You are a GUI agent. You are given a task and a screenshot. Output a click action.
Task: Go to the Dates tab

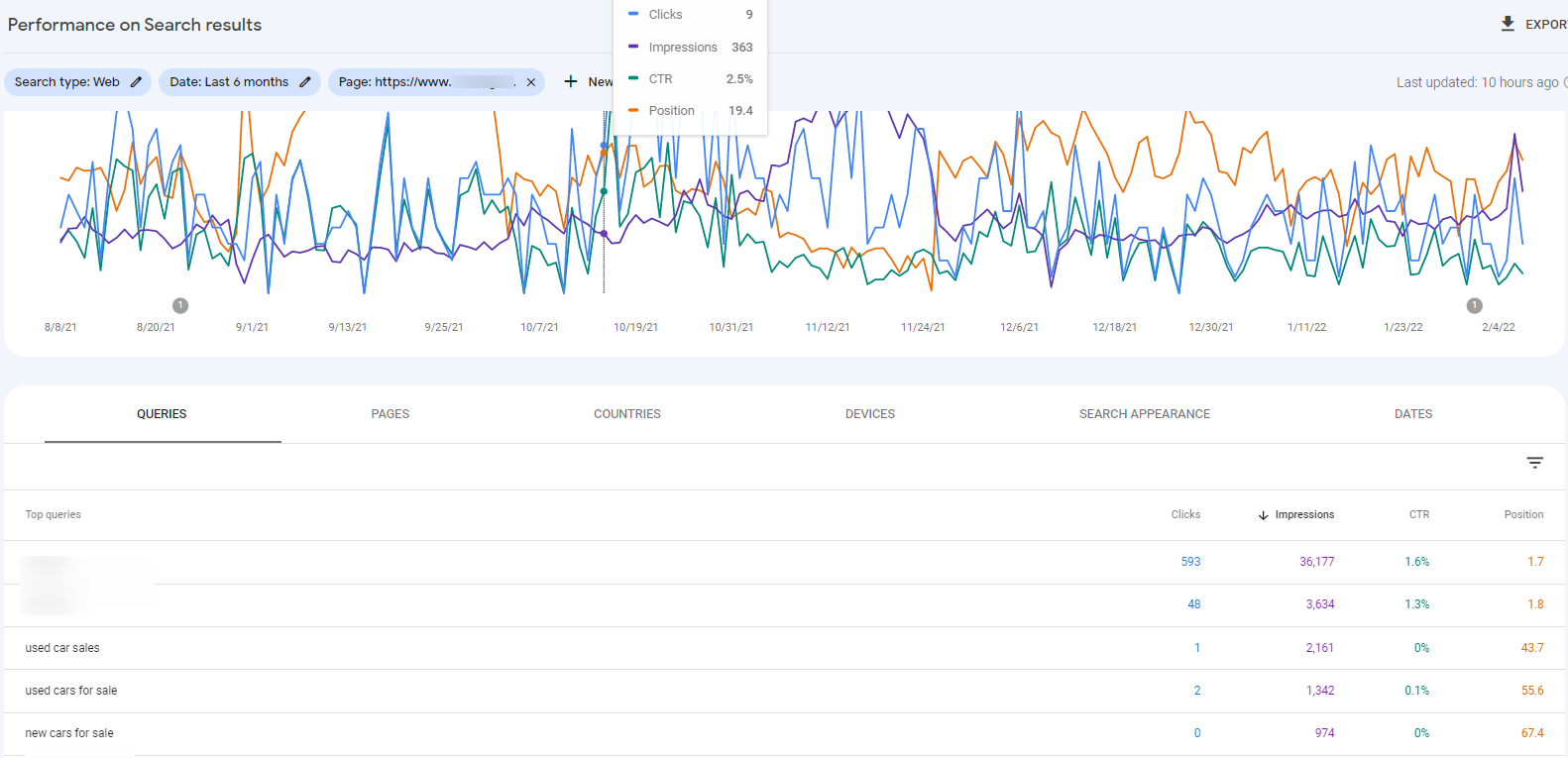1412,414
